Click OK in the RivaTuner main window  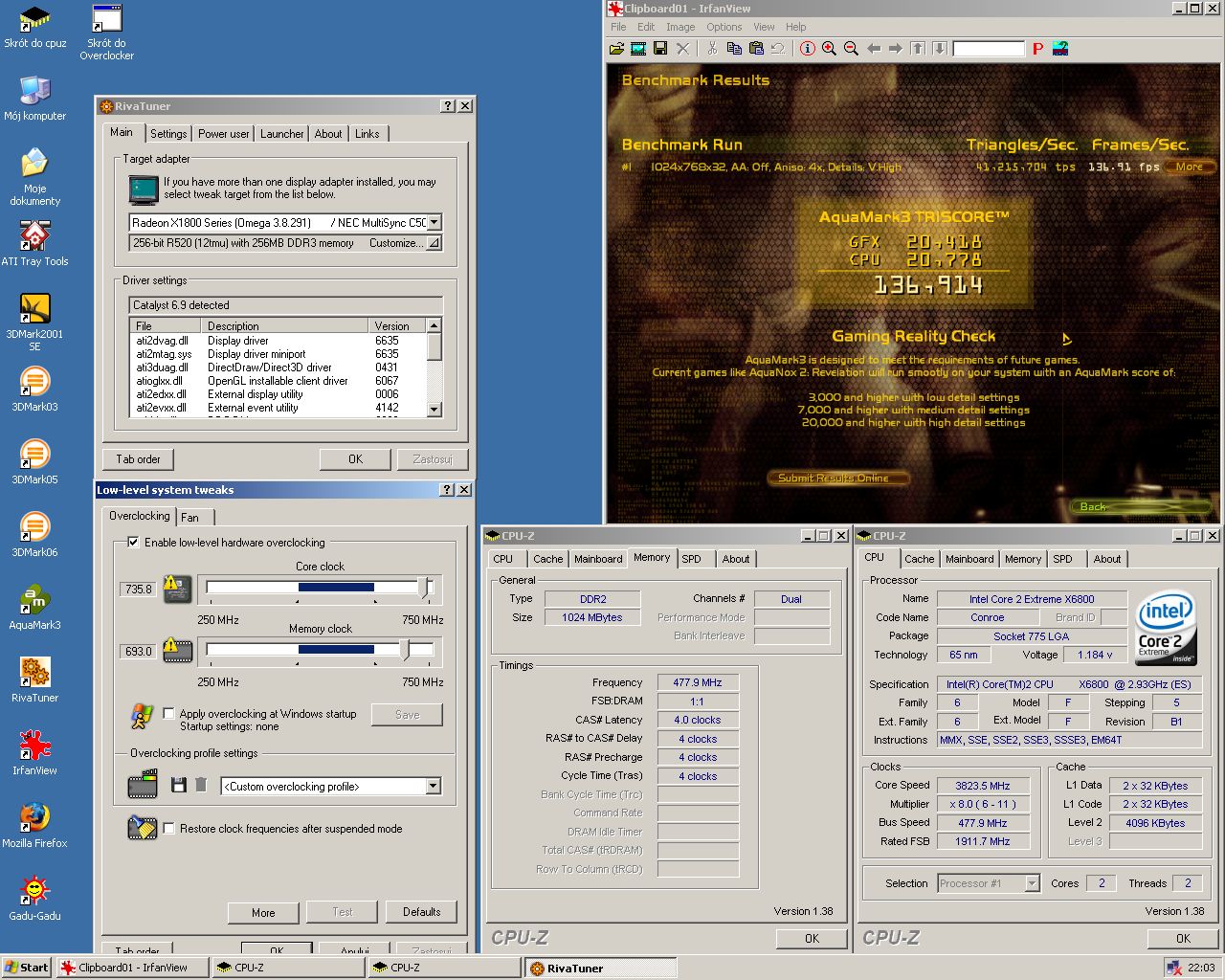click(355, 459)
